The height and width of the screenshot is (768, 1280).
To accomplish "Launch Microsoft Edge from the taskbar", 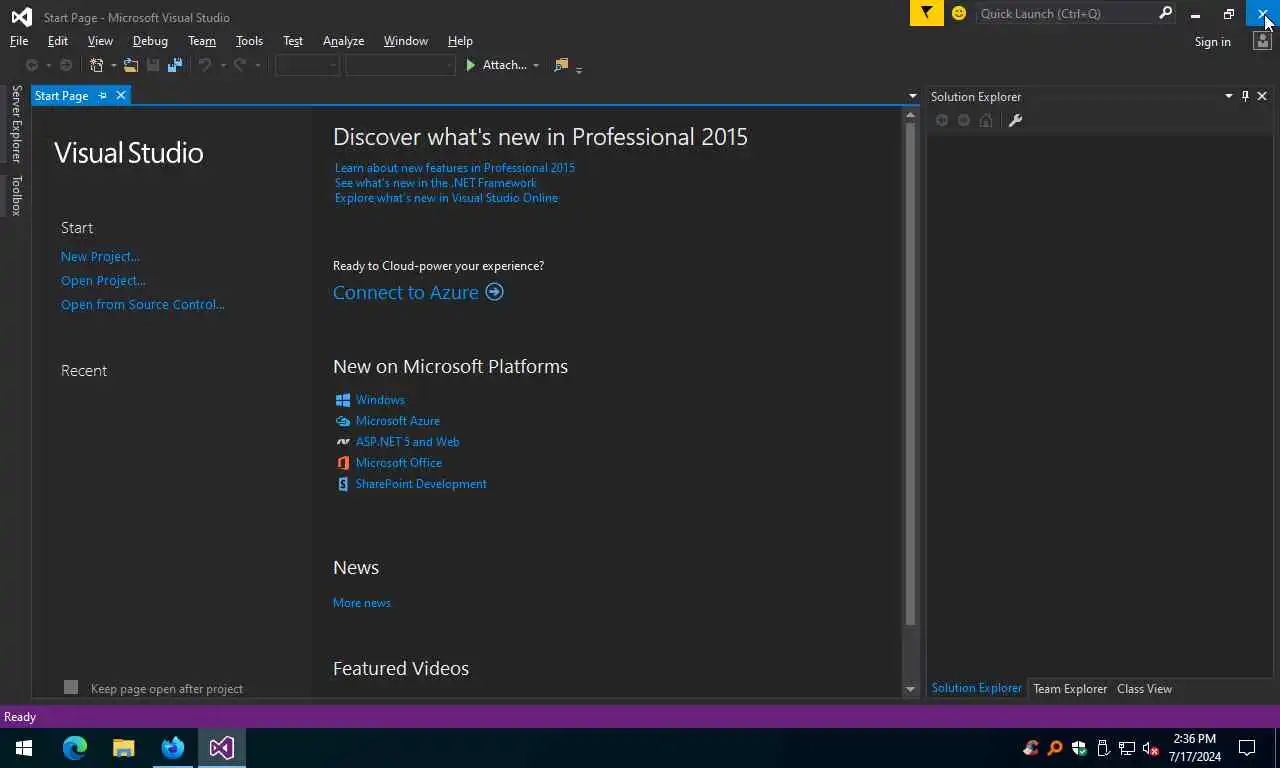I will pyautogui.click(x=75, y=747).
